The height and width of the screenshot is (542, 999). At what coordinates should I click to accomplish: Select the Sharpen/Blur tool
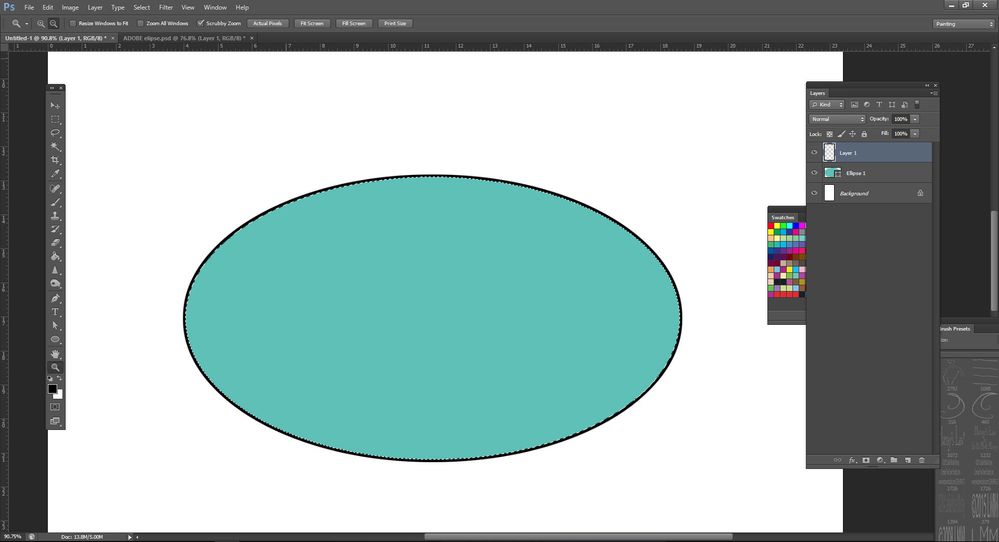click(x=55, y=270)
